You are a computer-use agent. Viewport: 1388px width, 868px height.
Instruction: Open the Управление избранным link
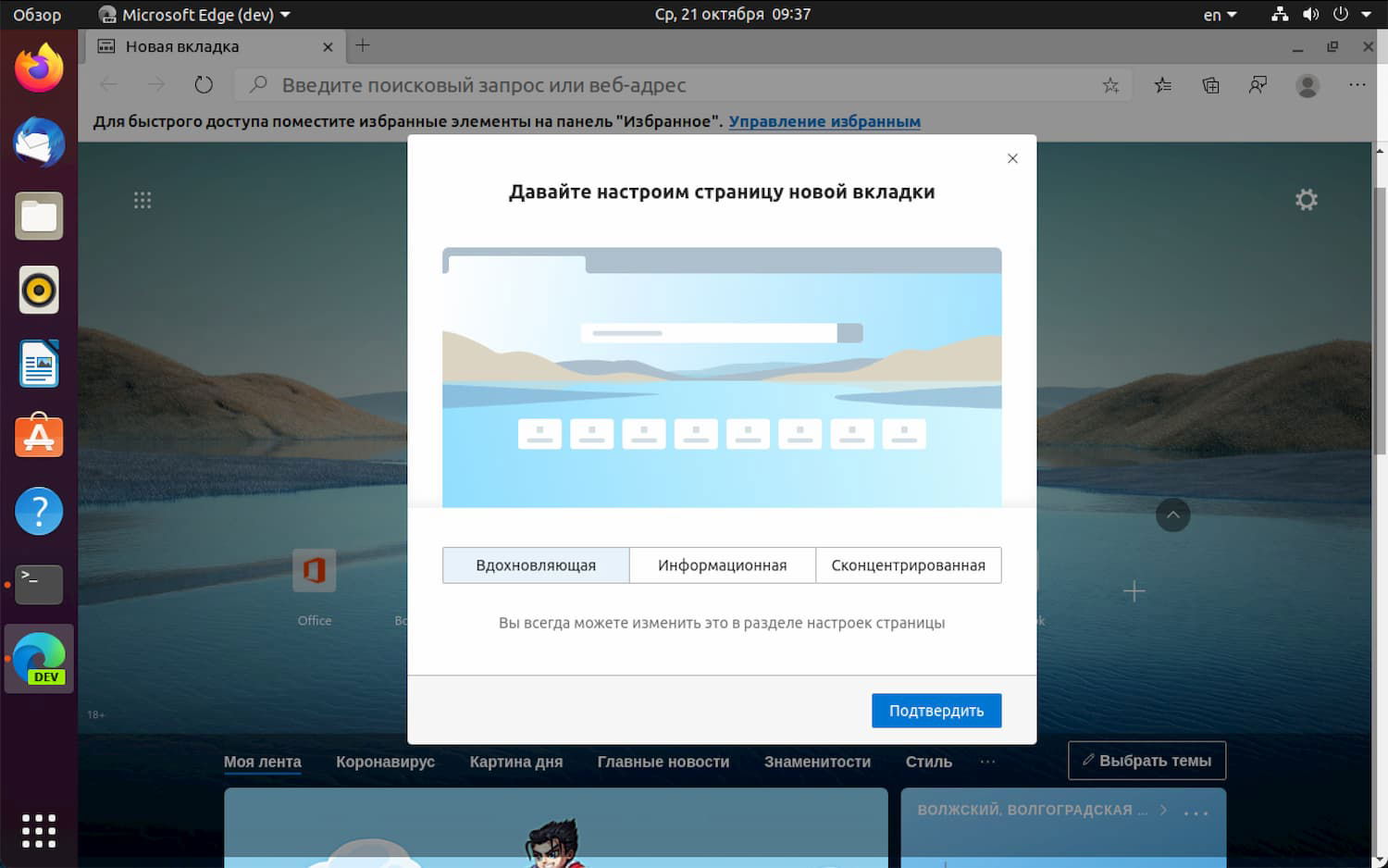pyautogui.click(x=824, y=120)
